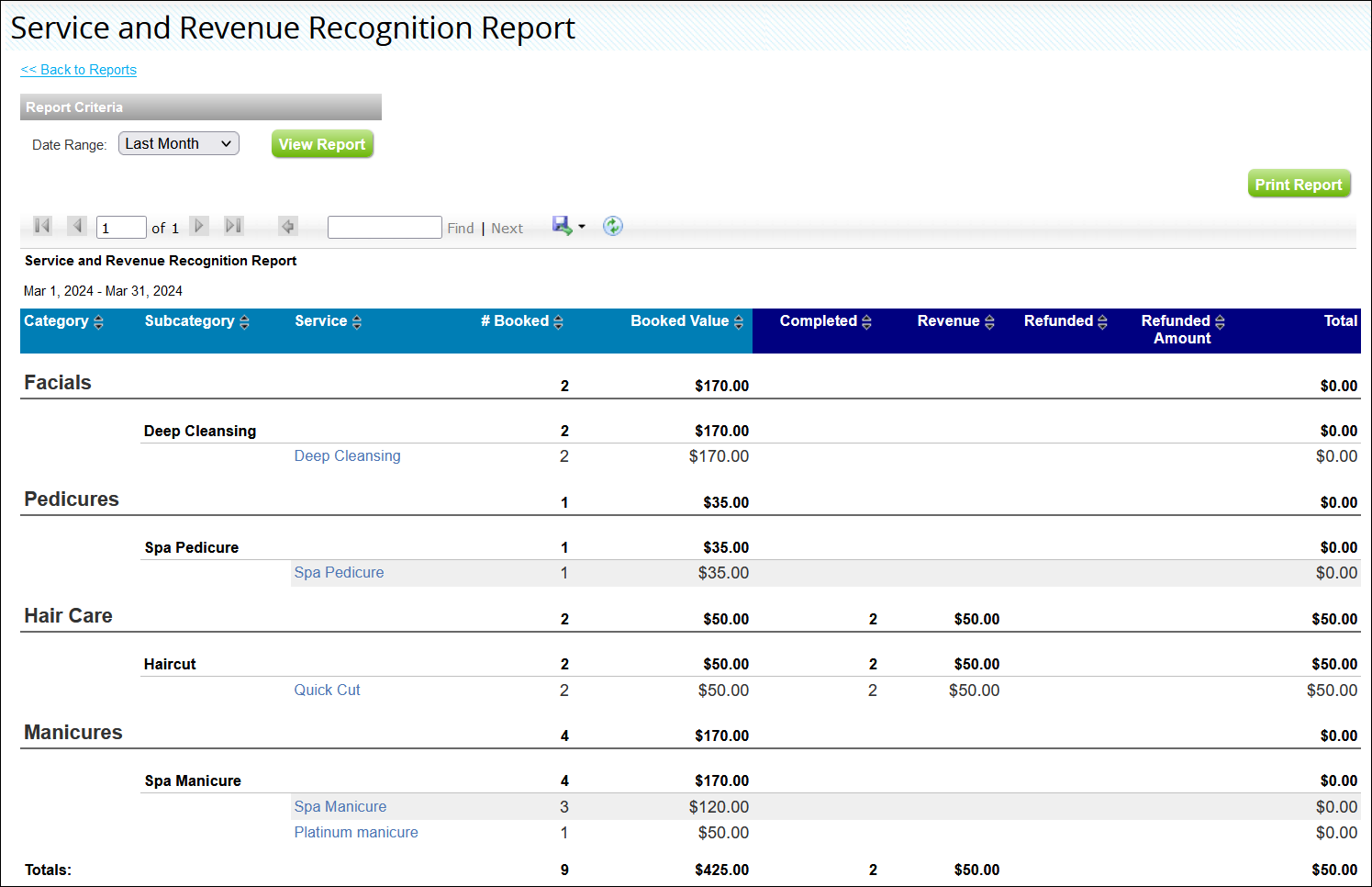Viewport: 1372px width, 887px height.
Task: Sort by Refunded column arrows
Action: pyautogui.click(x=1103, y=321)
